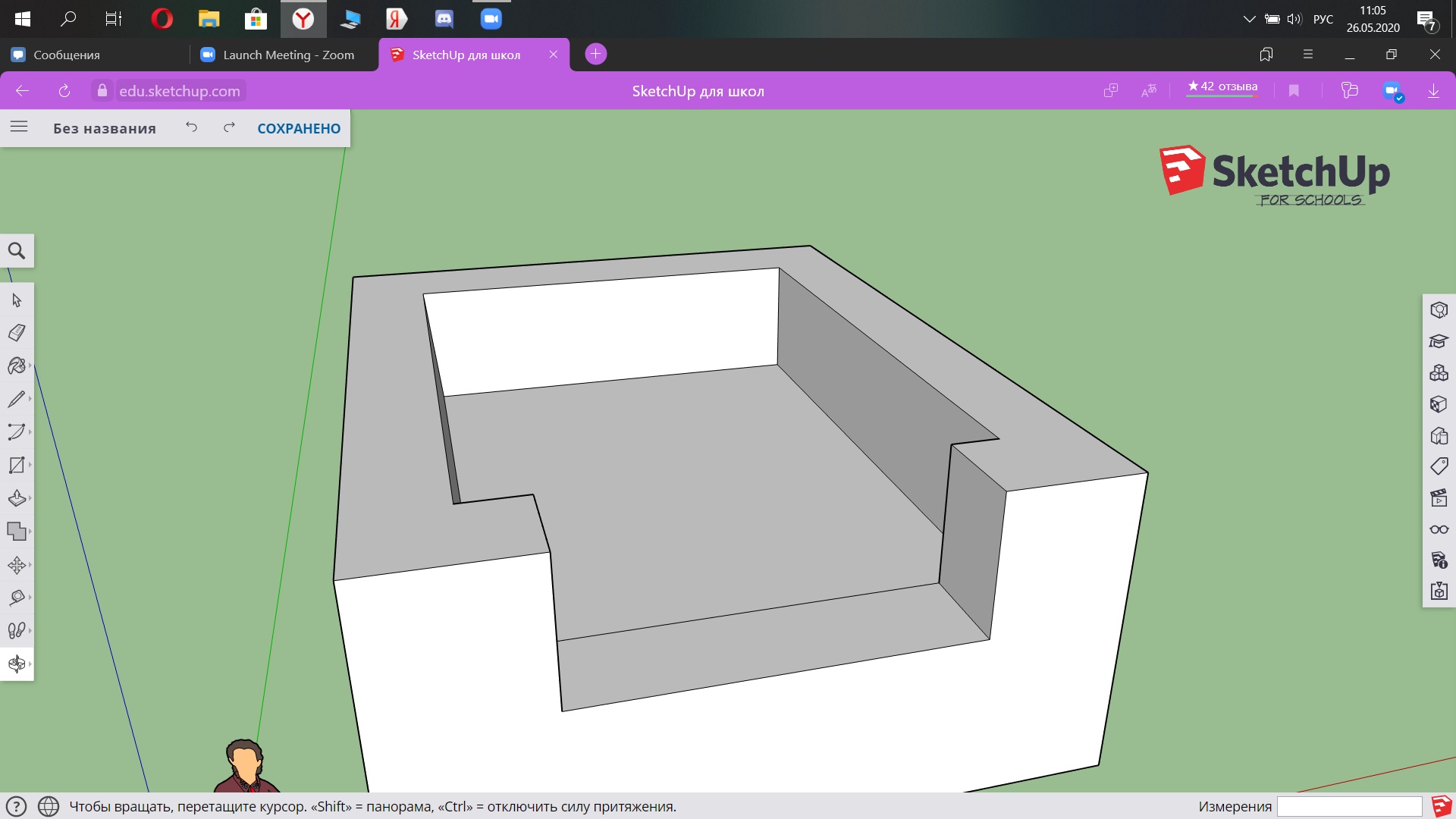Select the Move tool
1456x819 pixels.
coord(17,565)
